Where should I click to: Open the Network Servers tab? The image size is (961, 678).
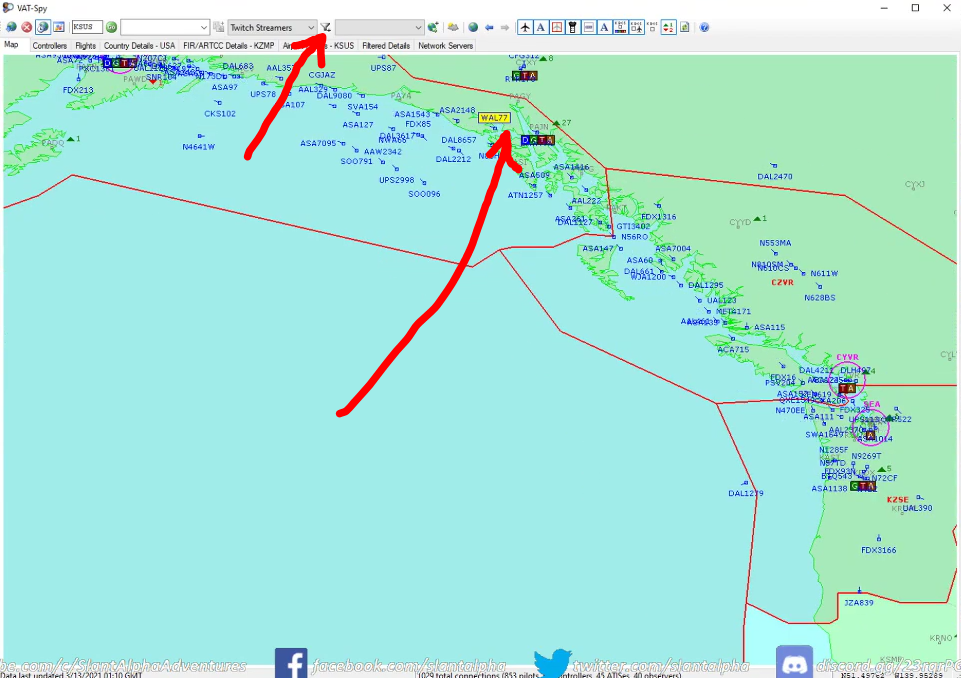(445, 46)
